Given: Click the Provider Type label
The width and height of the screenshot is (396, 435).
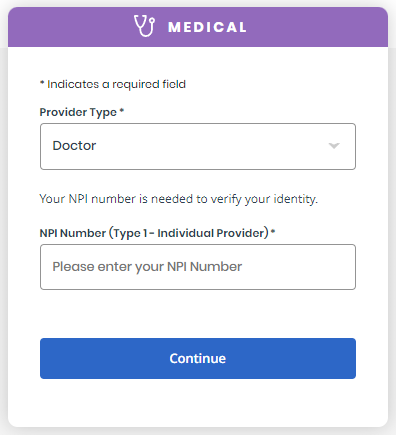Looking at the screenshot, I should point(78,112).
